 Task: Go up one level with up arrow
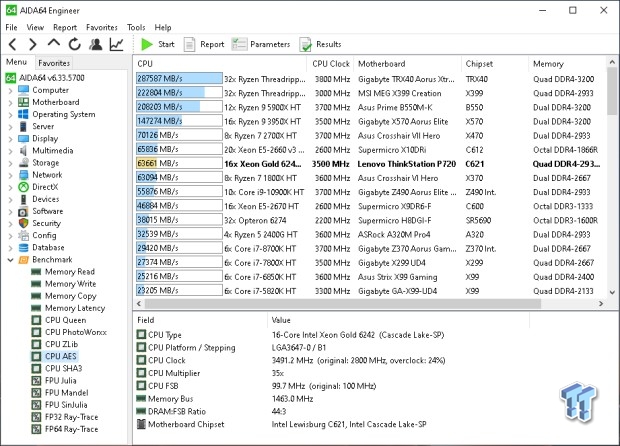[54, 43]
